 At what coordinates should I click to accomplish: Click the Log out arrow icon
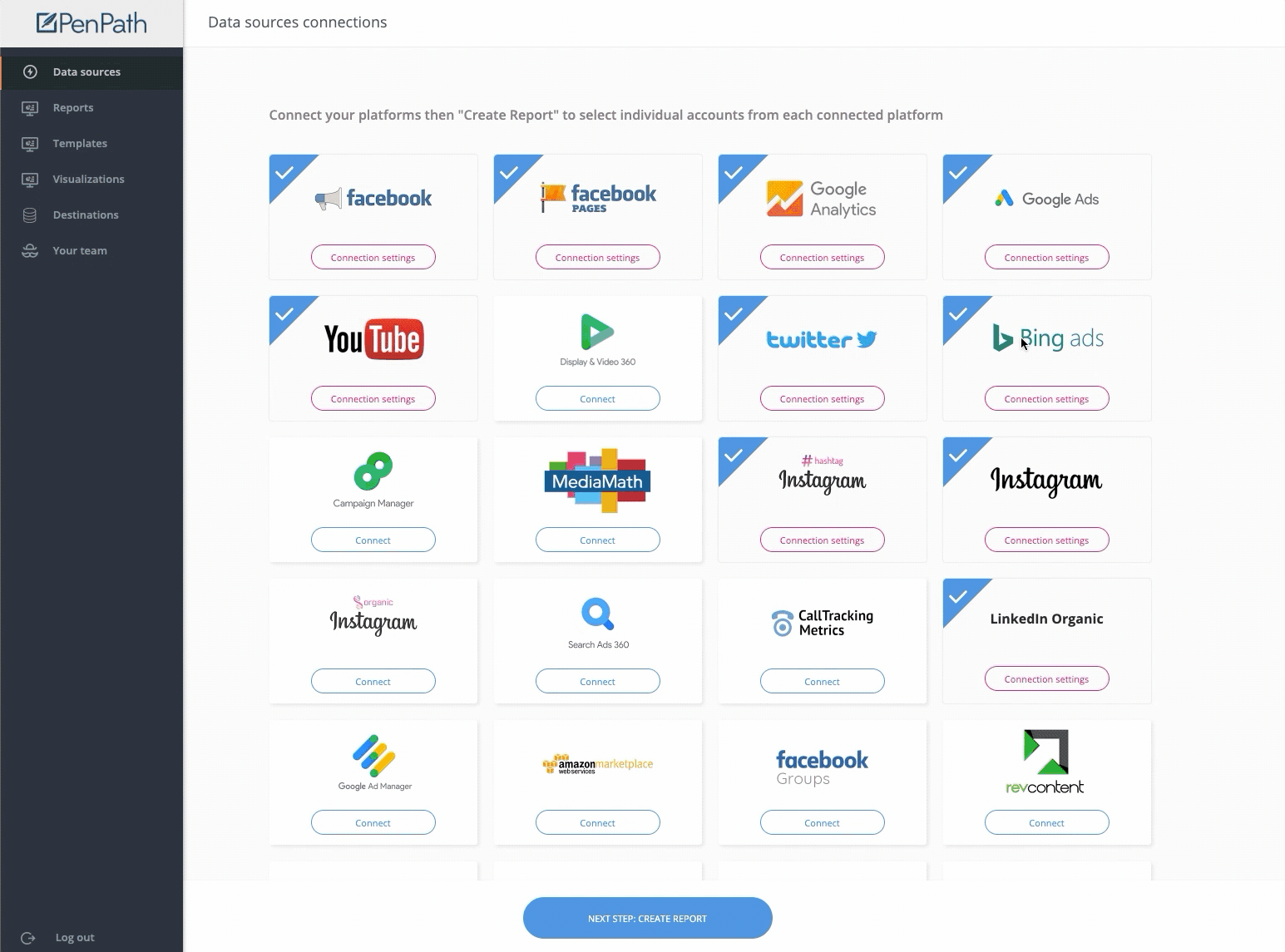tap(28, 938)
